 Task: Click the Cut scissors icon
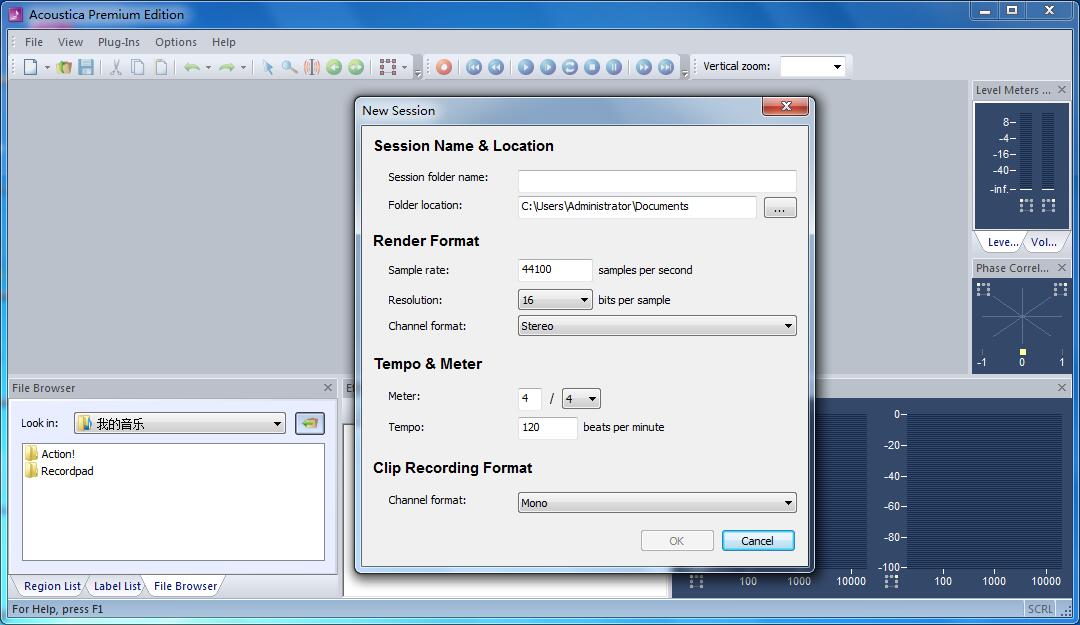(116, 67)
